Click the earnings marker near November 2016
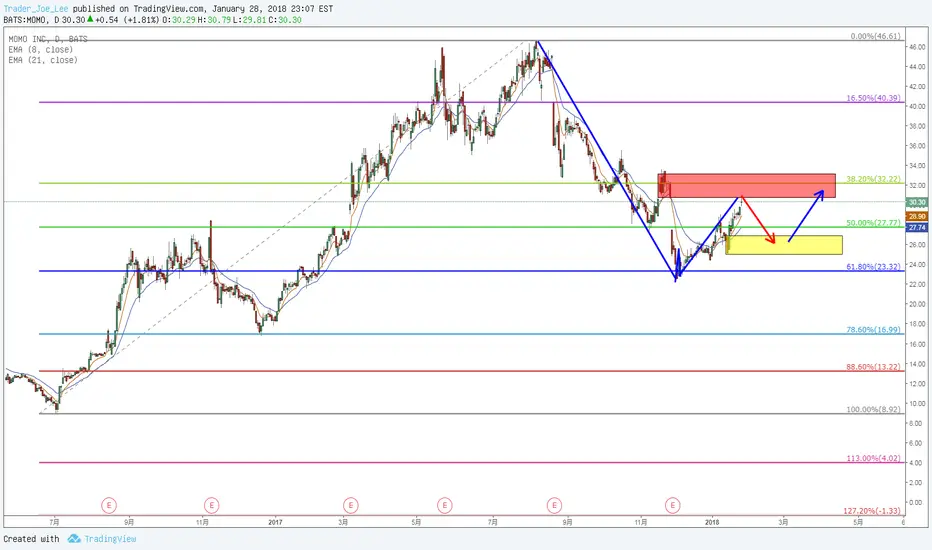The image size is (932, 550). [212, 505]
